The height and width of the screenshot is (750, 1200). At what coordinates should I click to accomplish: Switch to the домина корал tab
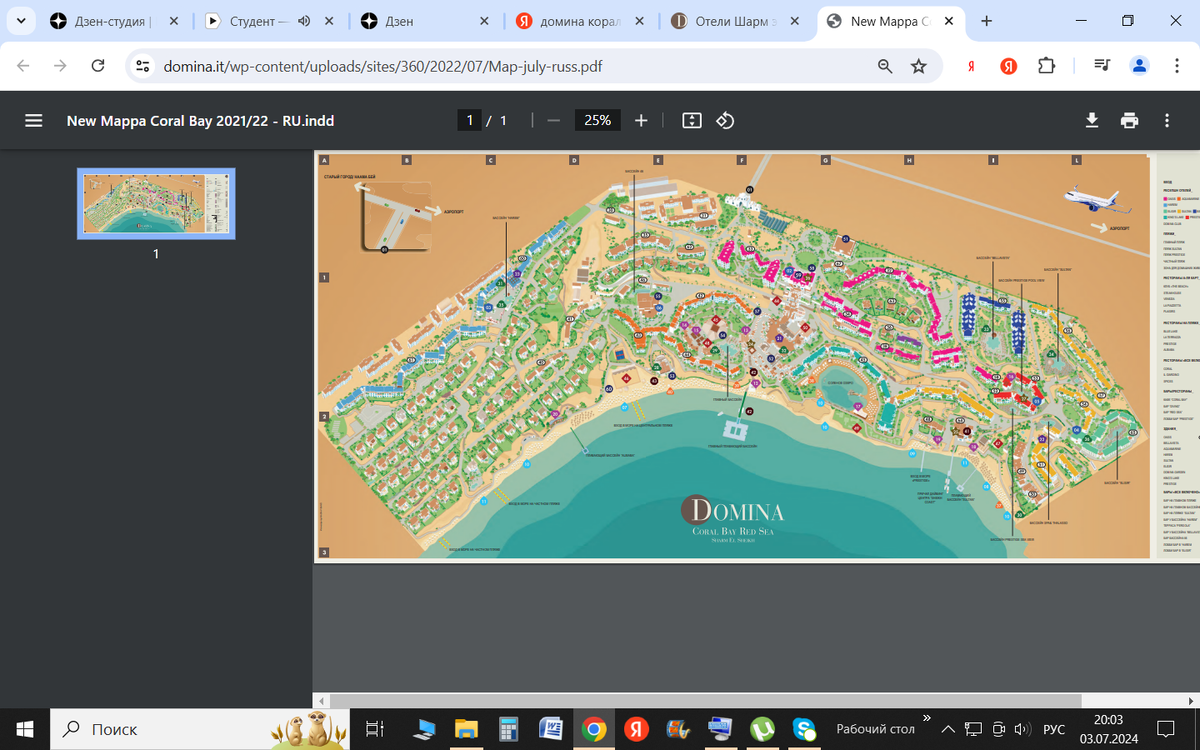[582, 21]
